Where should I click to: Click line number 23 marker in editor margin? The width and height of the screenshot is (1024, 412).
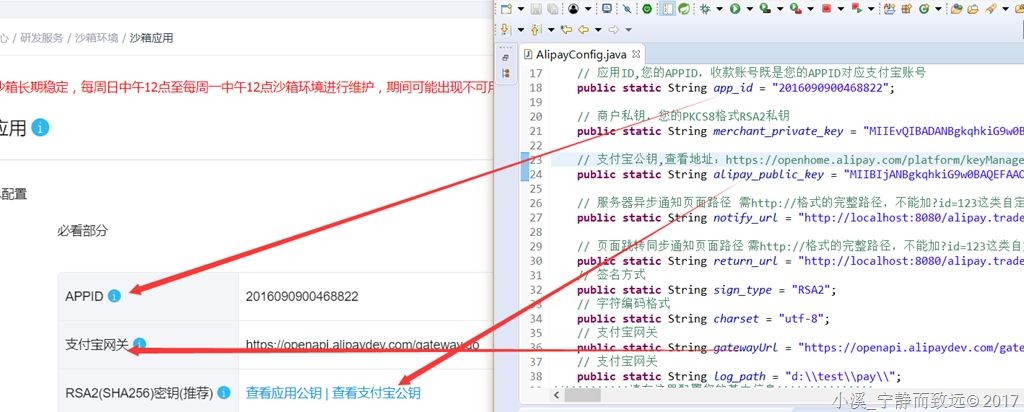(x=536, y=160)
